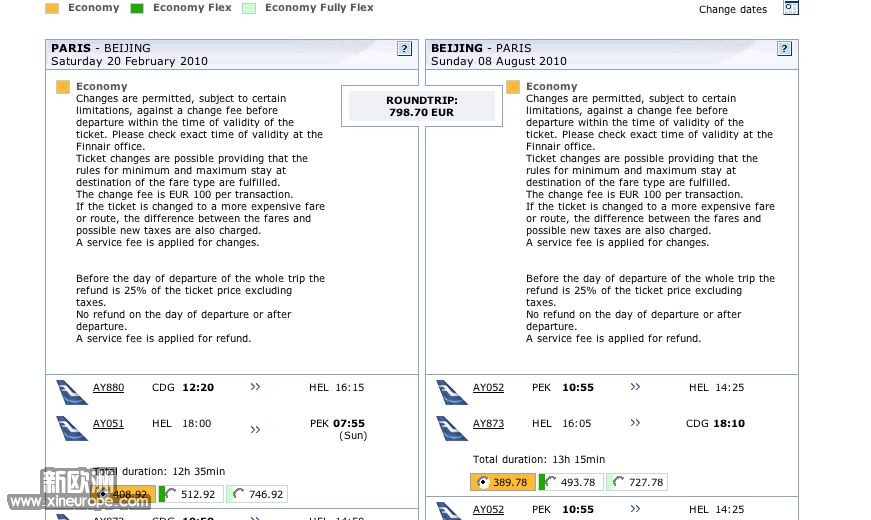The width and height of the screenshot is (871, 520).
Task: Select the 493.78 Economy Flex fare
Action: (552, 482)
